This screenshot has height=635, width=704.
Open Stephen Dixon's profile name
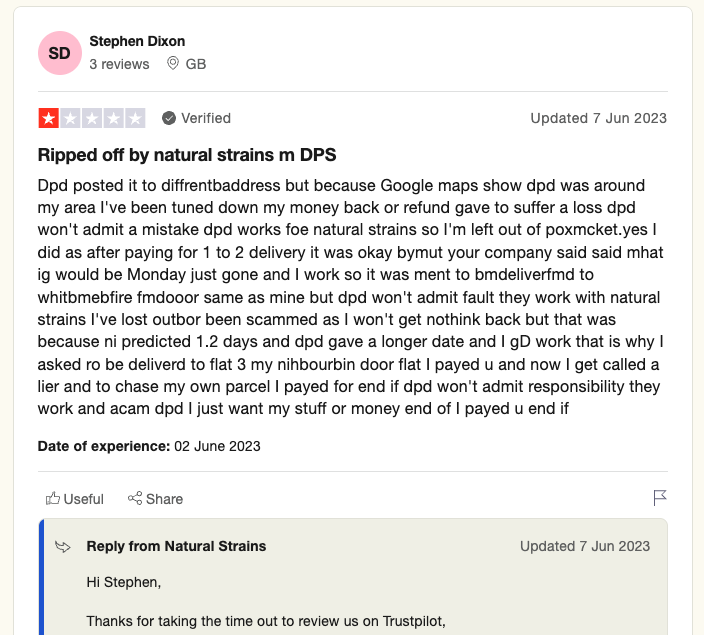[137, 41]
